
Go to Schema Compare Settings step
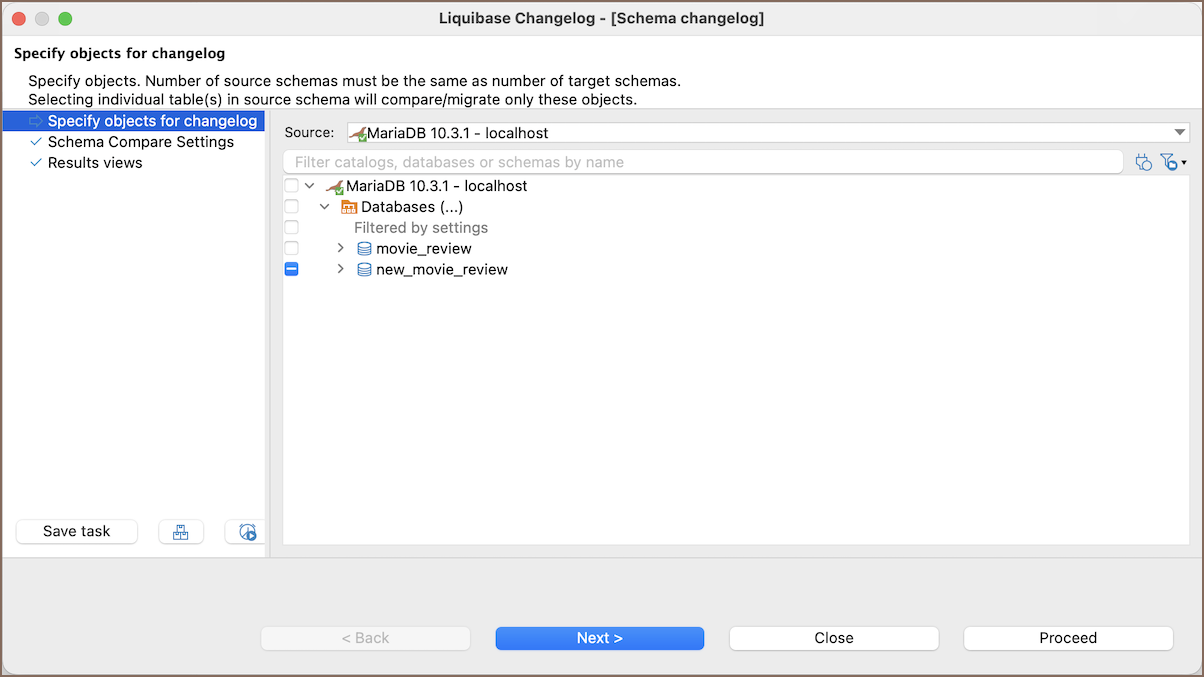click(x=140, y=142)
